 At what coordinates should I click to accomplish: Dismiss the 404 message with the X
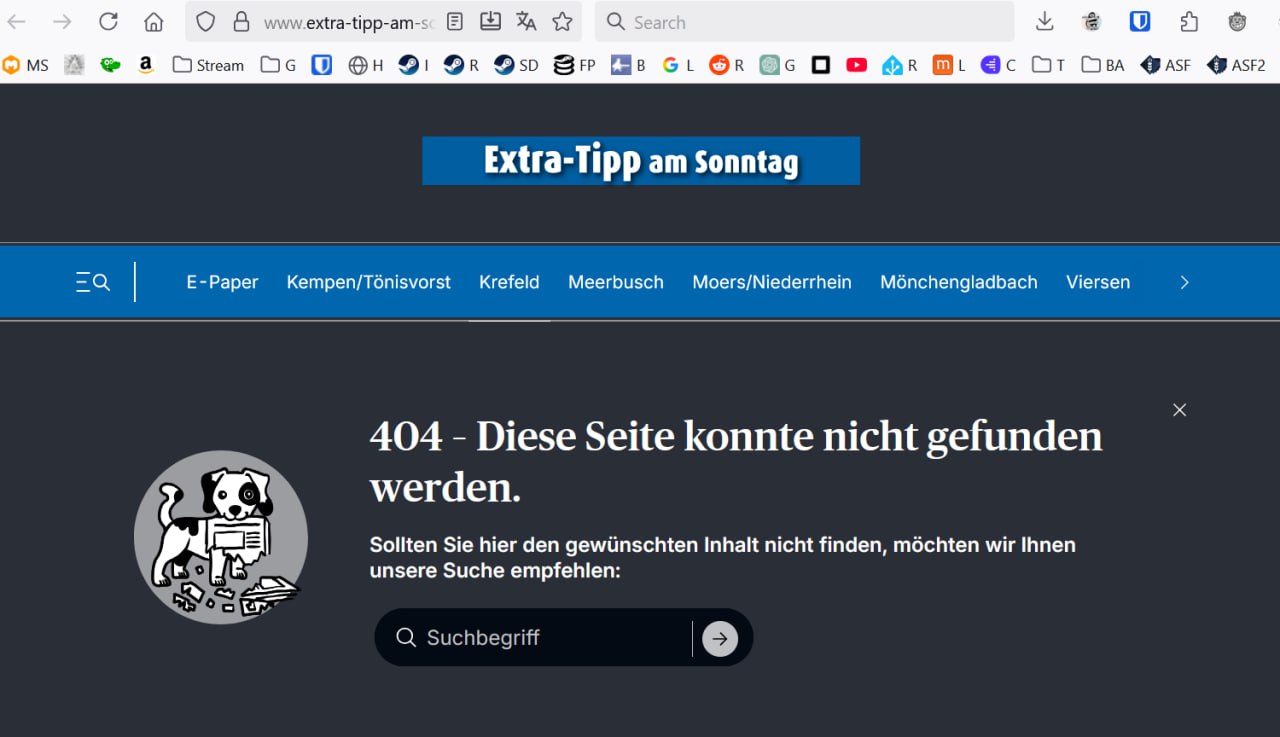point(1179,410)
